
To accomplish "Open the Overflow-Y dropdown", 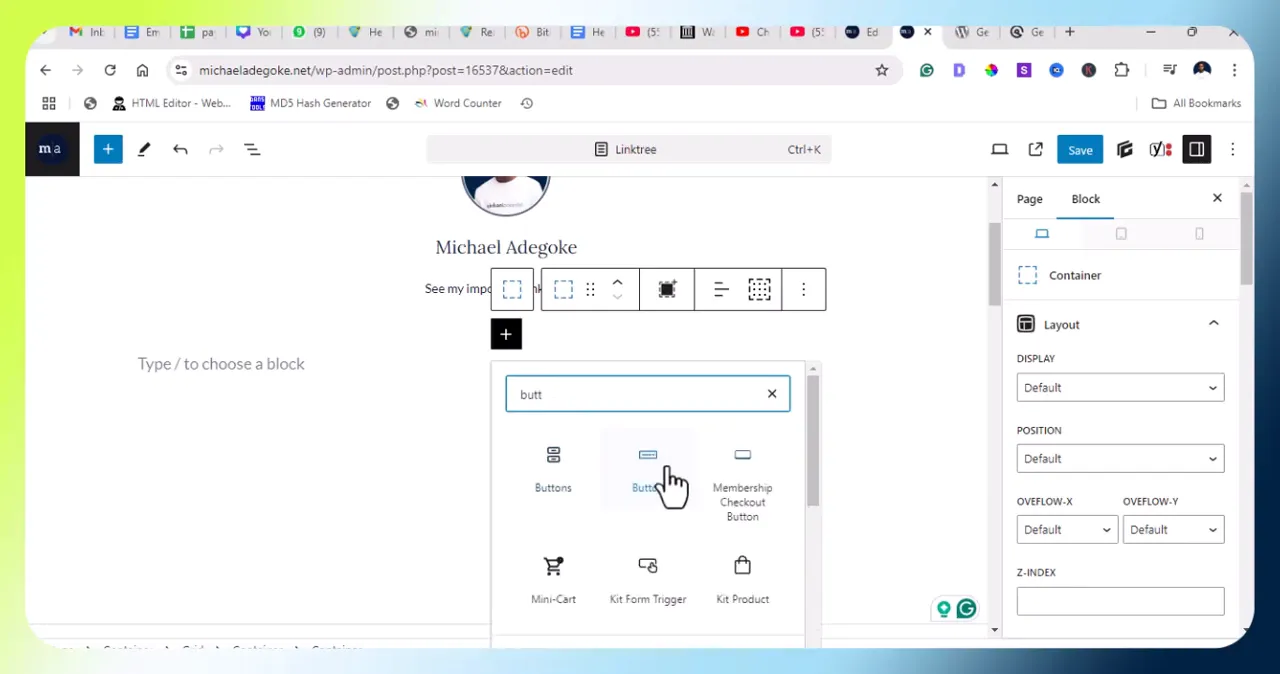I will (1173, 530).
